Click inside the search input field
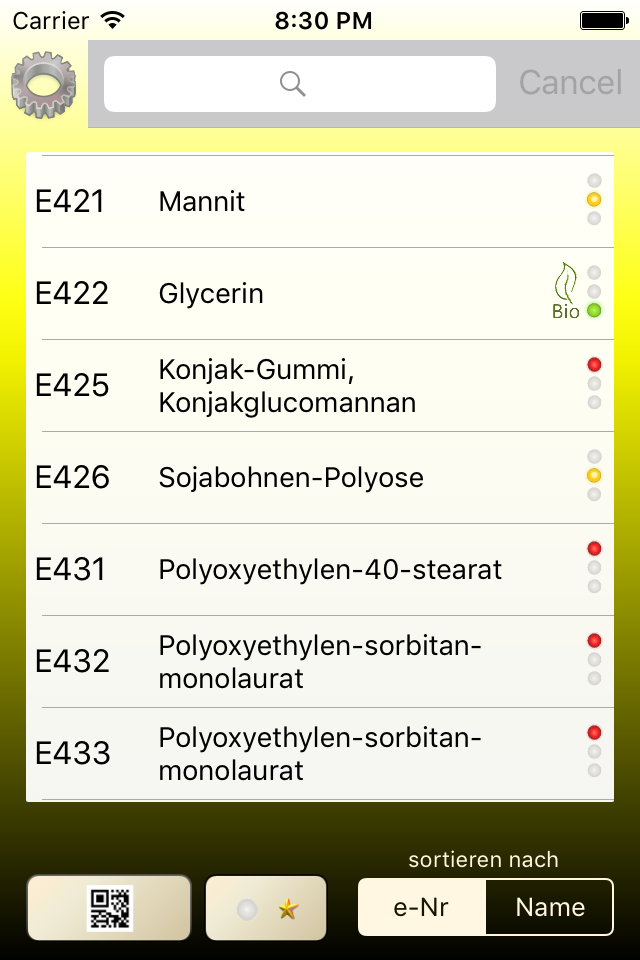640x960 pixels. pyautogui.click(x=300, y=83)
